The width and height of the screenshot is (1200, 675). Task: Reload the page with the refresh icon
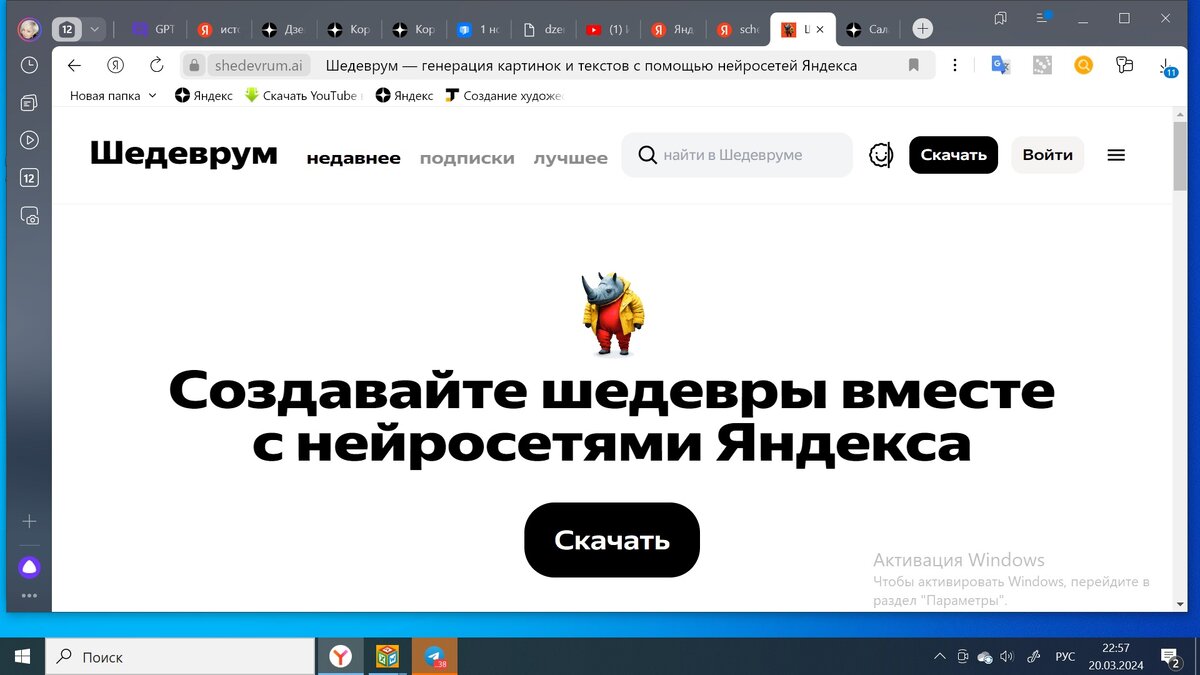tap(156, 65)
